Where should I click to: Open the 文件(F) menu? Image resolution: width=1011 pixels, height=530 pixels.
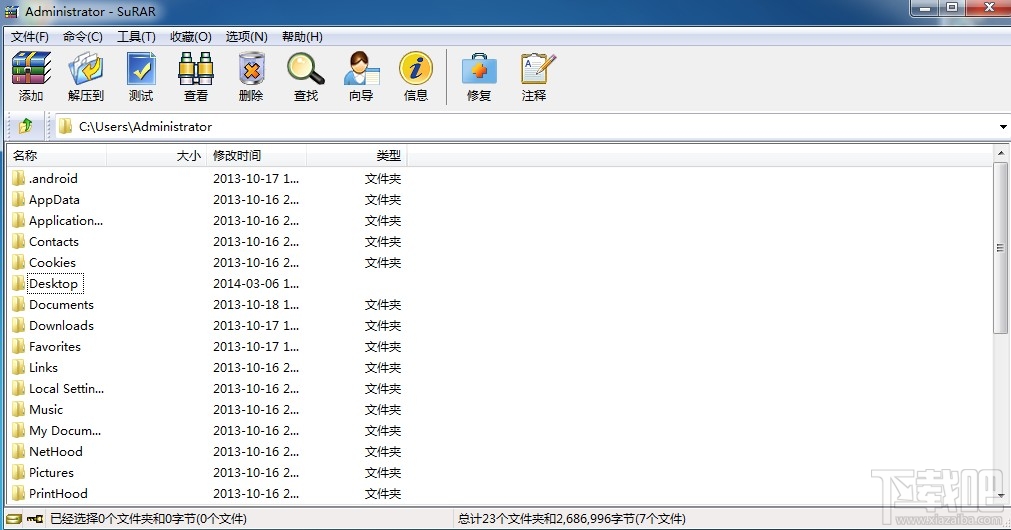(x=30, y=37)
